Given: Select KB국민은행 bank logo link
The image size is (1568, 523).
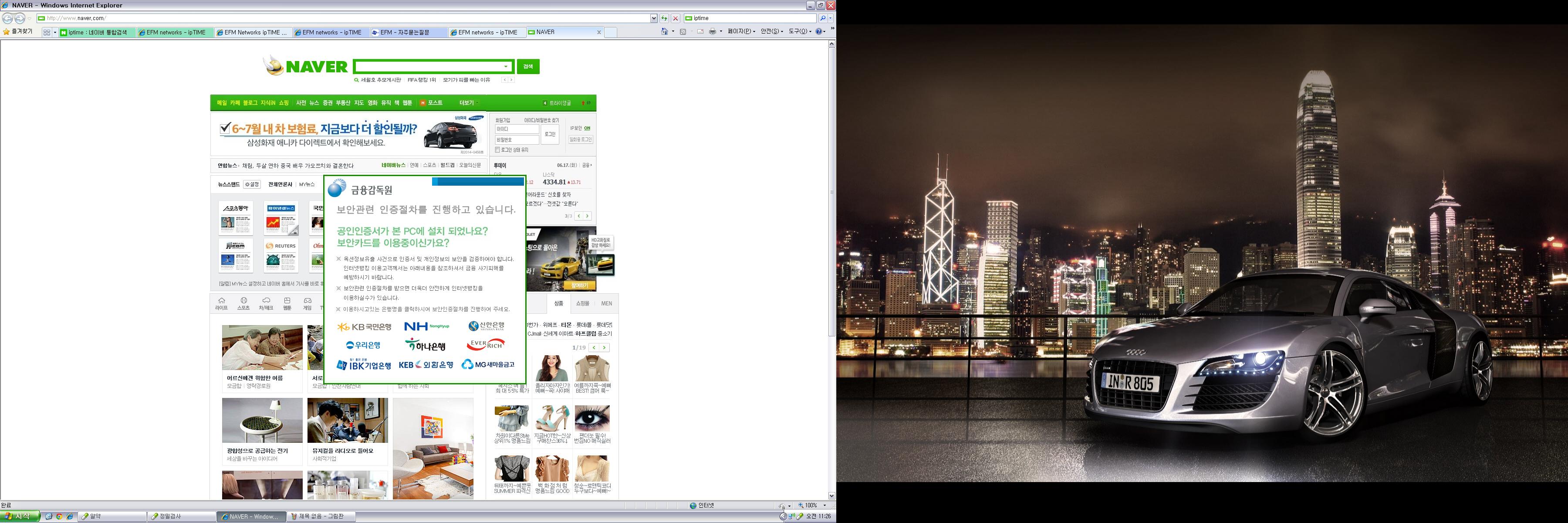Looking at the screenshot, I should (365, 327).
